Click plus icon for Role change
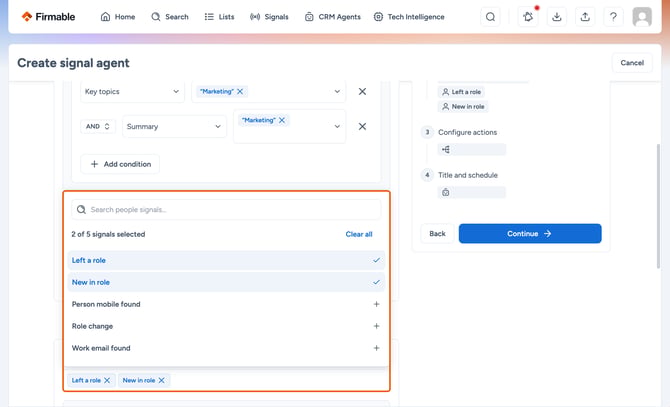 tap(376, 326)
